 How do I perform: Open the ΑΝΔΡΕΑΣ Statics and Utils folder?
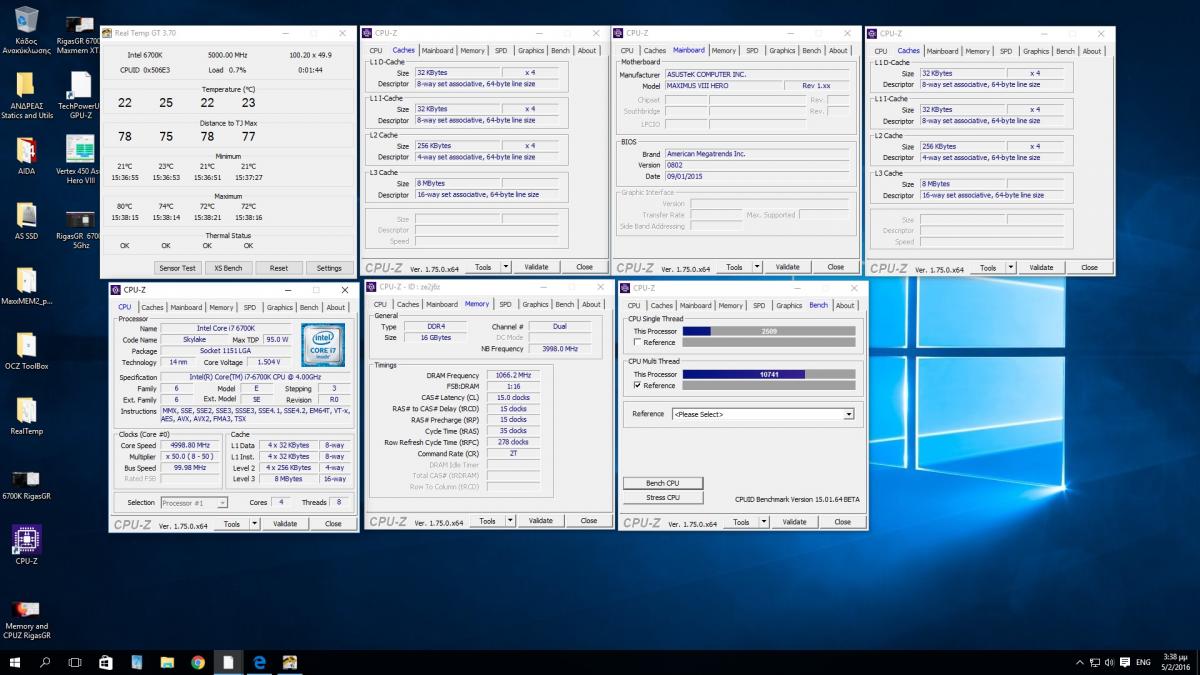[x=26, y=96]
